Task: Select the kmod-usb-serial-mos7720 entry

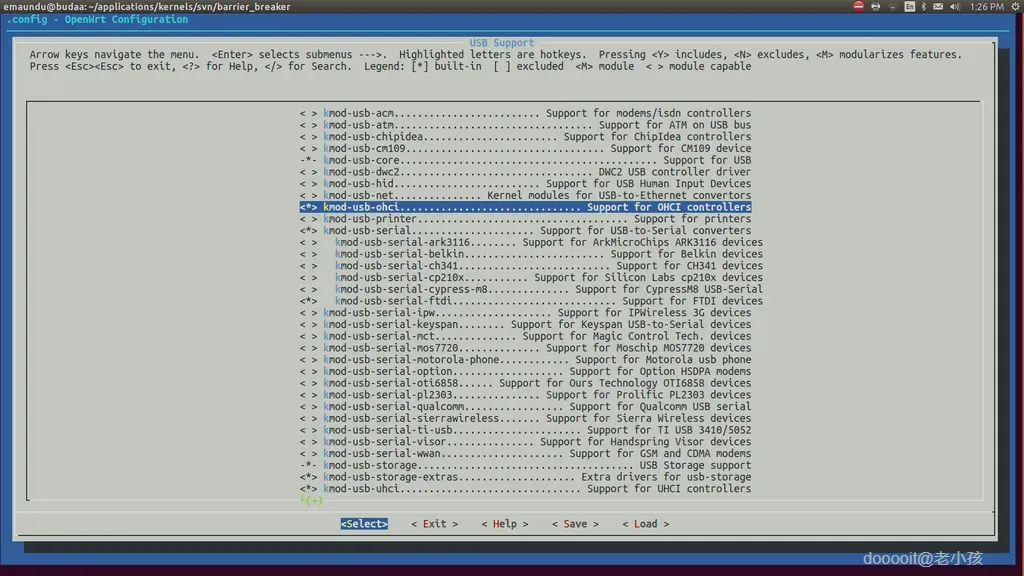Action: (x=525, y=349)
